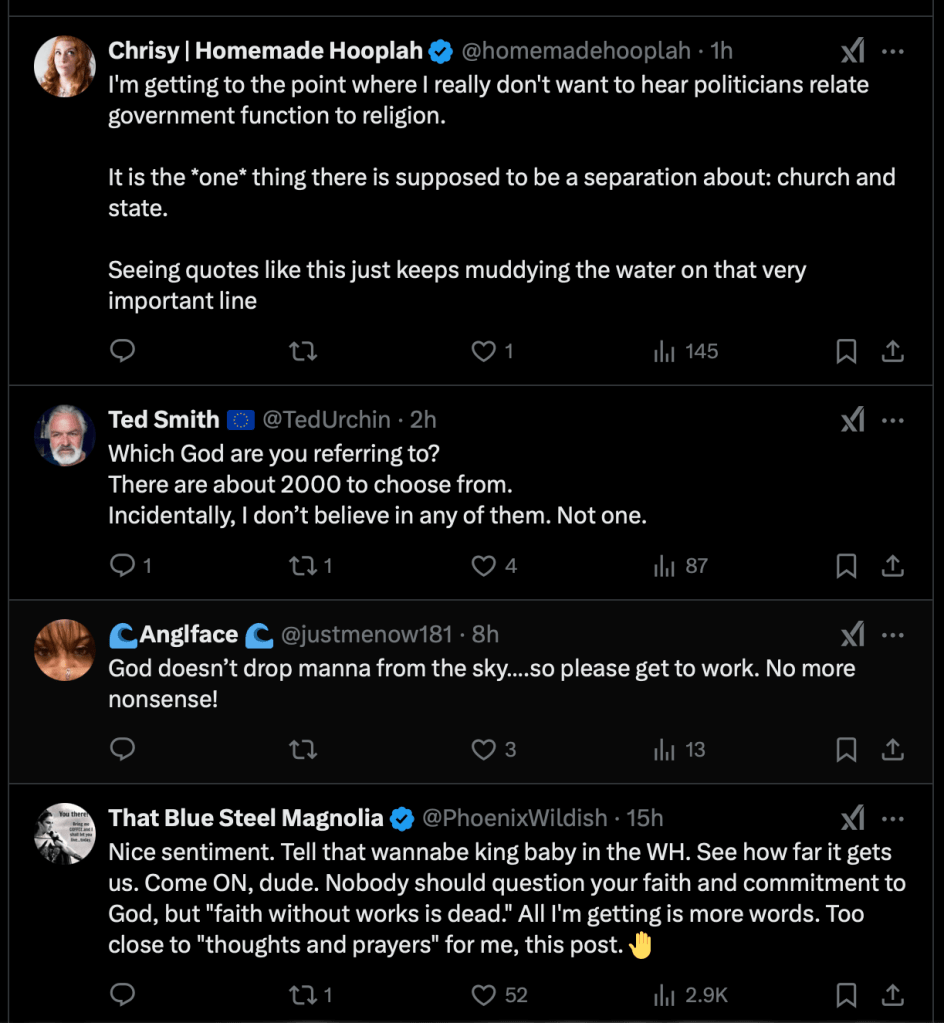Image resolution: width=944 pixels, height=1023 pixels.
Task: Share Ted Smith's post
Action: (x=893, y=566)
